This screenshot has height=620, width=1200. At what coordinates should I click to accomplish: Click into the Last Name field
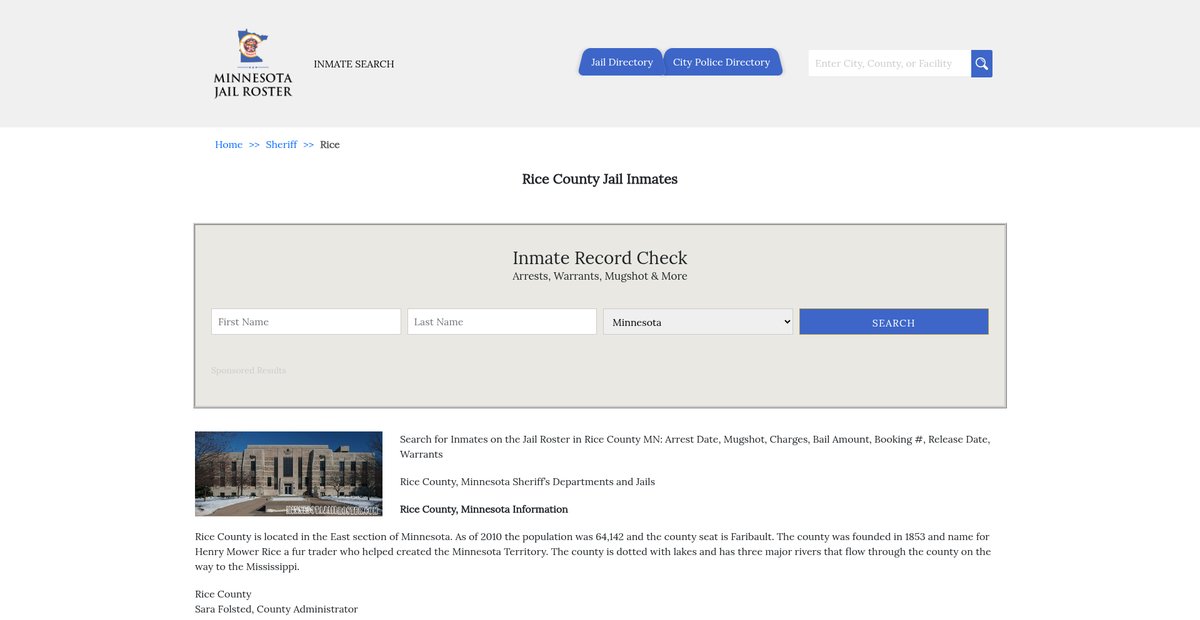tap(502, 322)
